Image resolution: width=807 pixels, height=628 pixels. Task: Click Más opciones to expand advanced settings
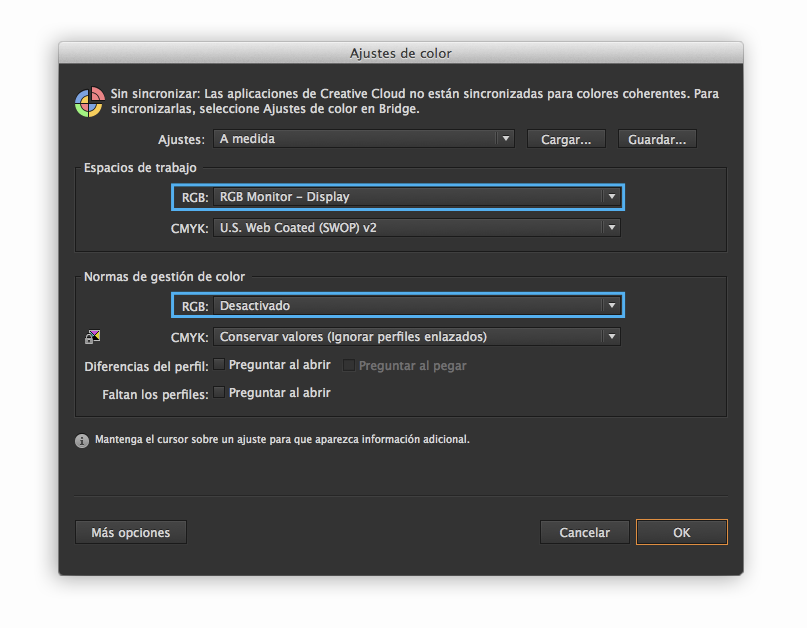(130, 532)
